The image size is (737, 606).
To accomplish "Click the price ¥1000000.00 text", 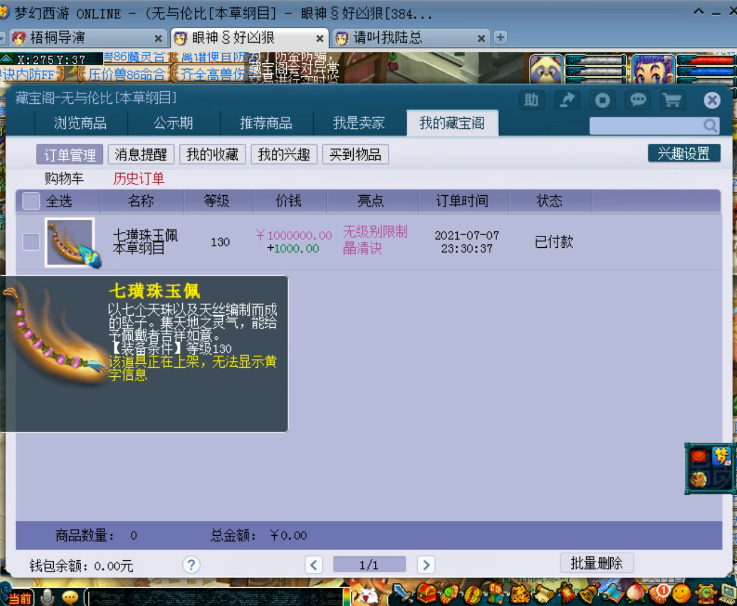I will (294, 235).
